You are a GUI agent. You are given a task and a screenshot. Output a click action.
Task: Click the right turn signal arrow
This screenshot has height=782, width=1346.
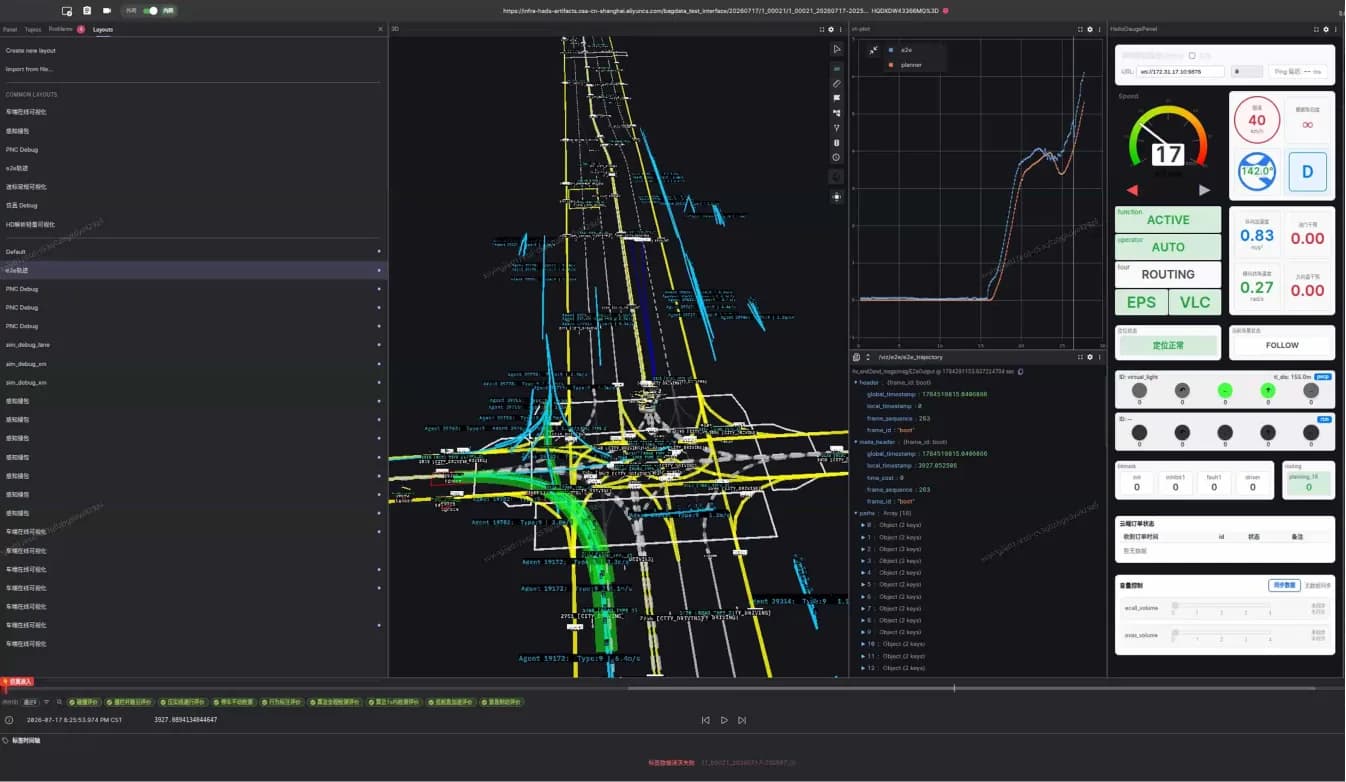coord(1204,190)
